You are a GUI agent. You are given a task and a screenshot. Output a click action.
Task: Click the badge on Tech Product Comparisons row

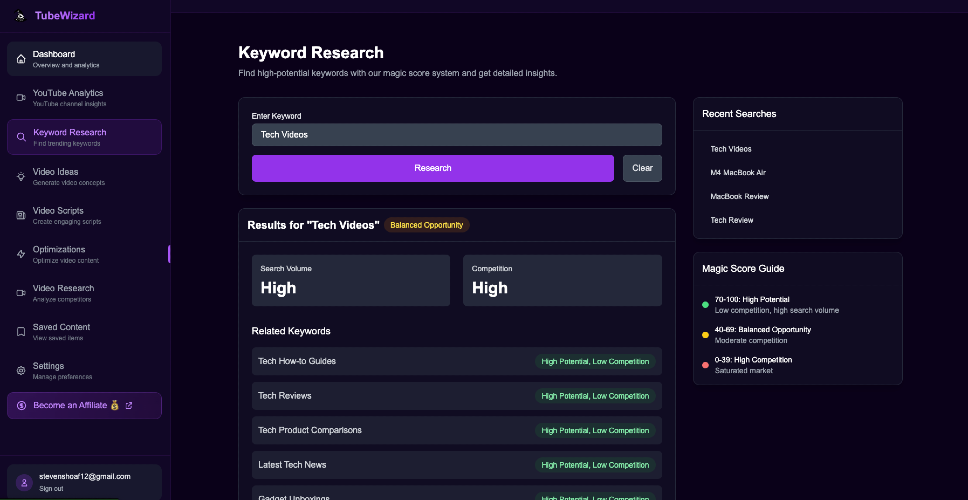[595, 430]
